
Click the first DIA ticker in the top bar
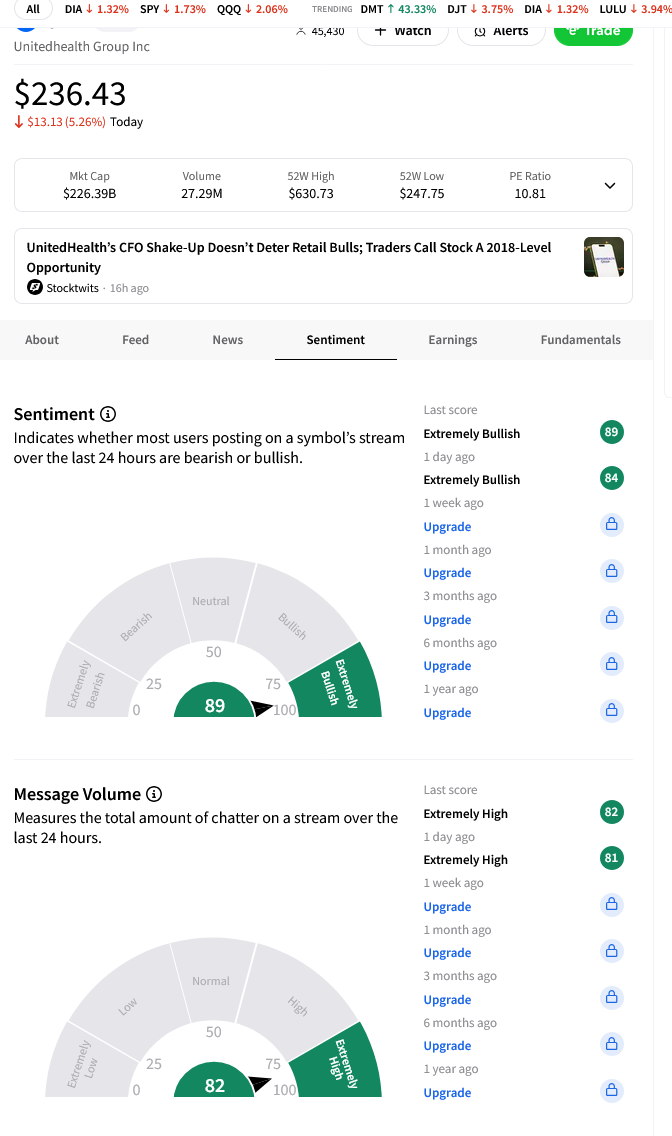click(x=96, y=9)
